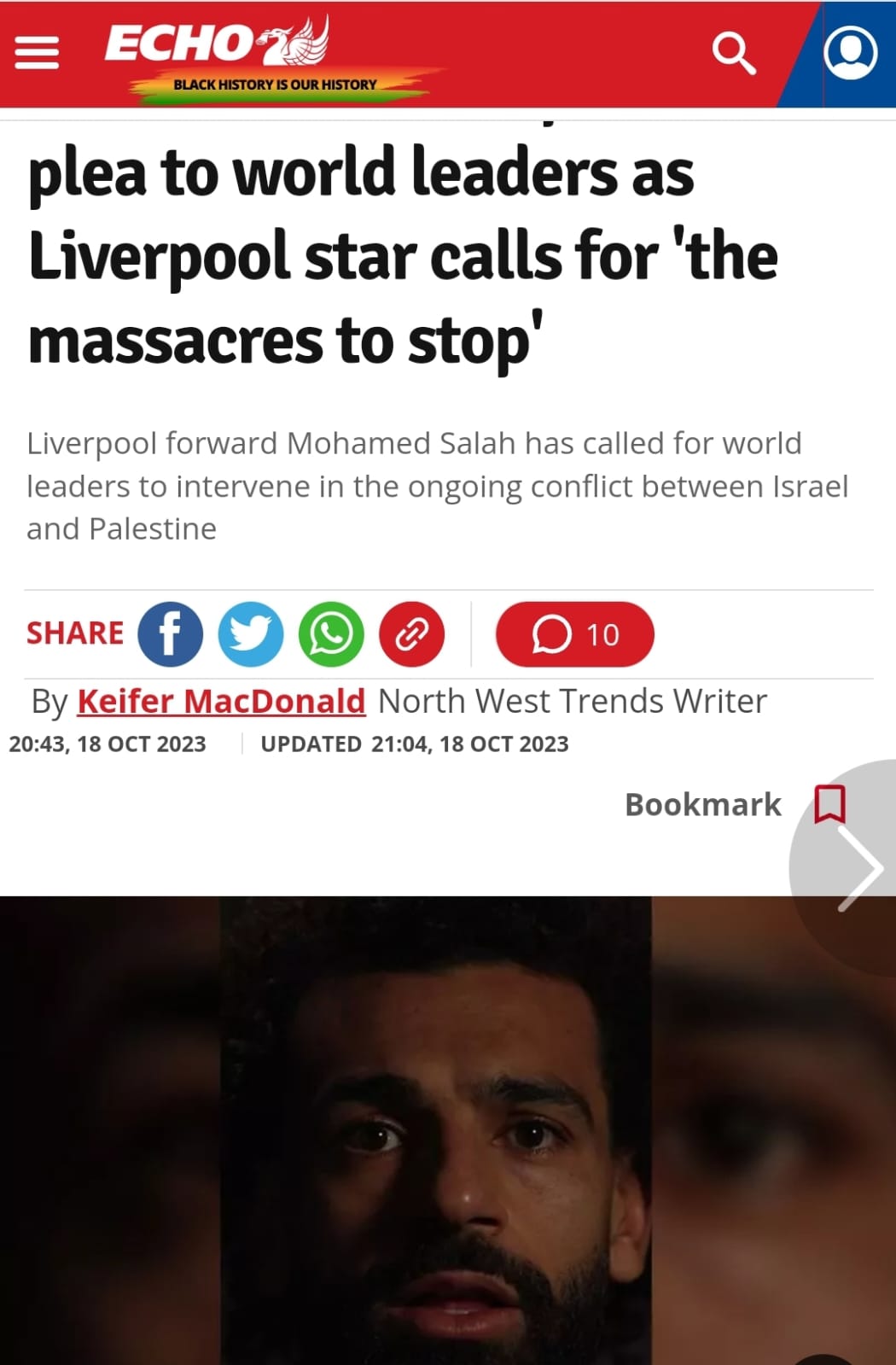The image size is (896, 1365).
Task: Open the Mohamed Salah article image
Action: click(x=448, y=1130)
